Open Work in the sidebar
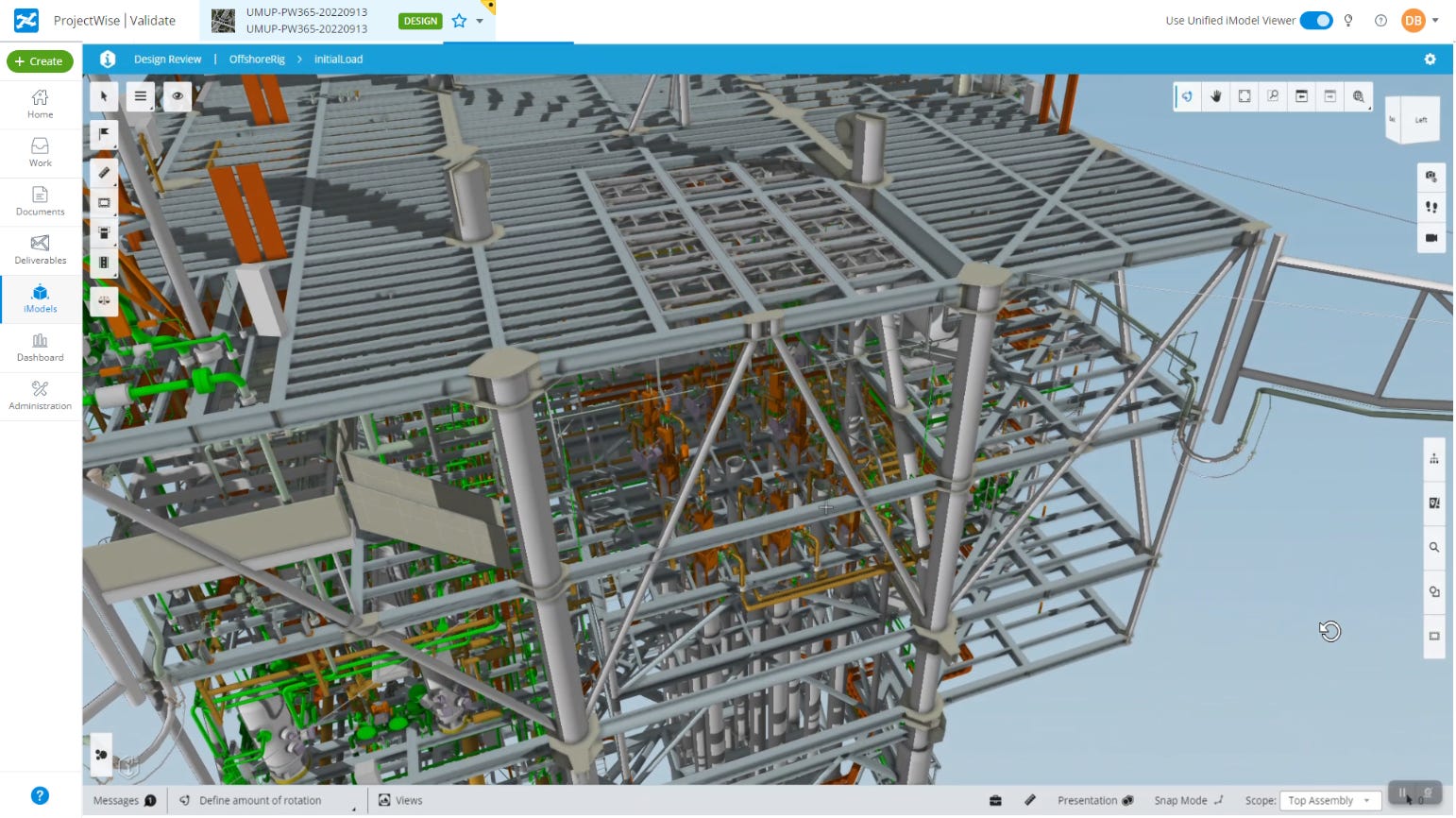The width and height of the screenshot is (1456, 818). 41,153
